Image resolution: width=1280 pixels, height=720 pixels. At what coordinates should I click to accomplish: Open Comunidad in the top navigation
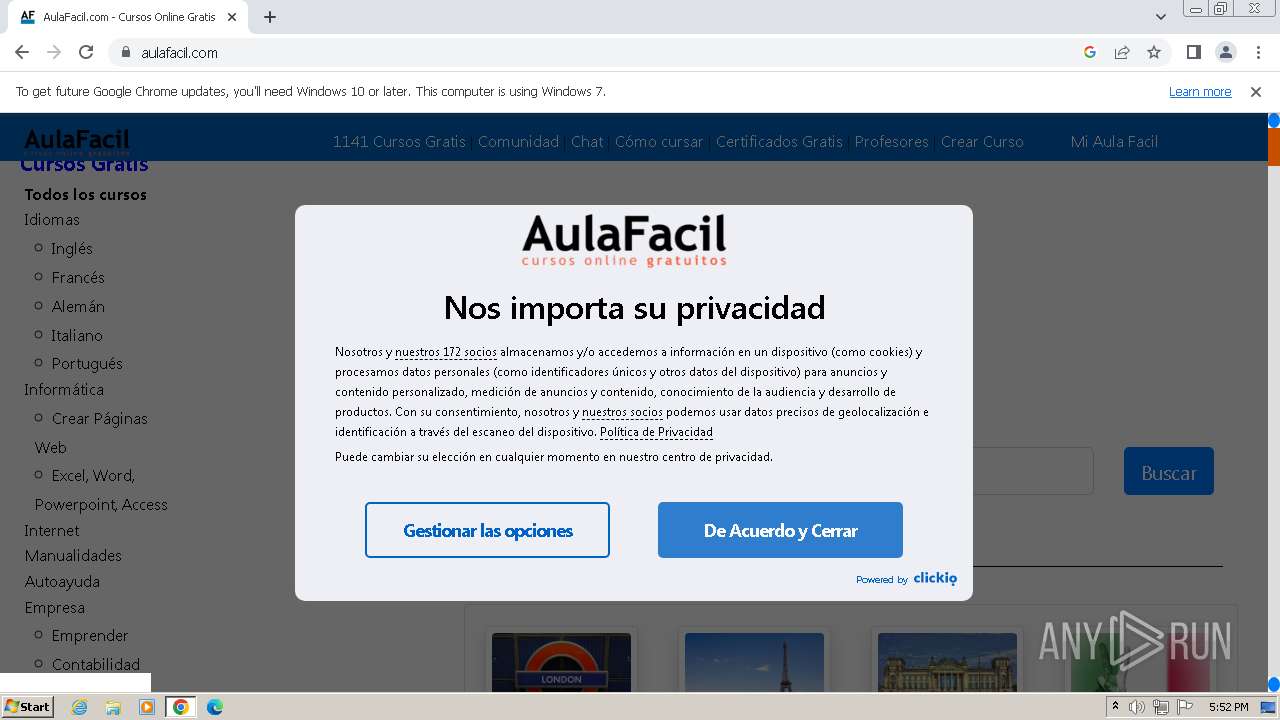point(518,141)
